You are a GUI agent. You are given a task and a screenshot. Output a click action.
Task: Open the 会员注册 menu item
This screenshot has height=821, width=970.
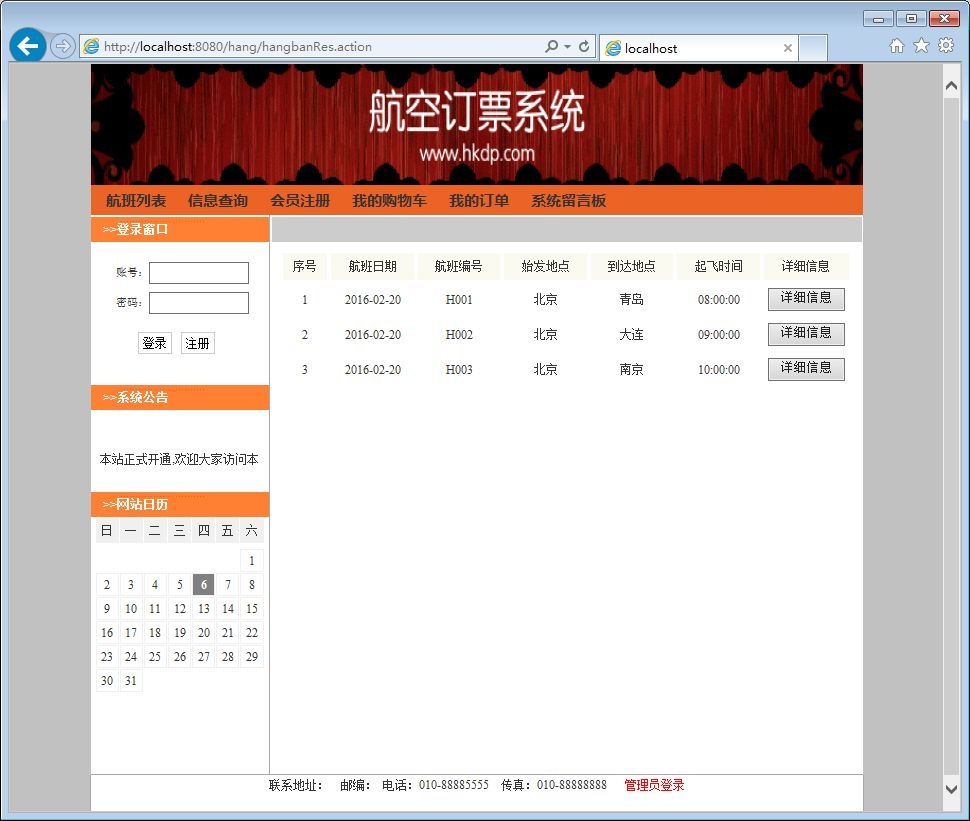point(300,200)
